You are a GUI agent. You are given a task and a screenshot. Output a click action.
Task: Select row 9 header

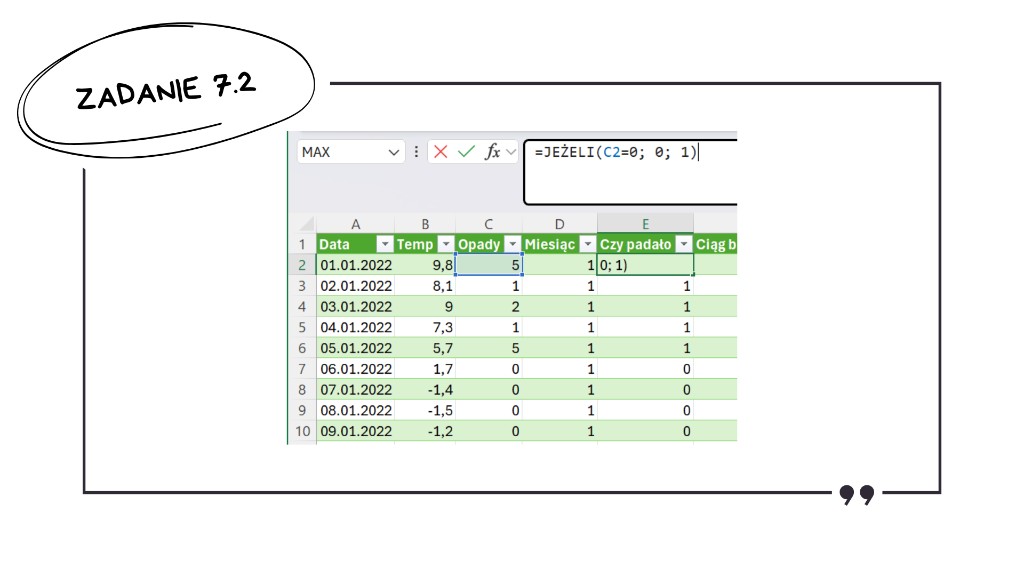click(x=302, y=411)
